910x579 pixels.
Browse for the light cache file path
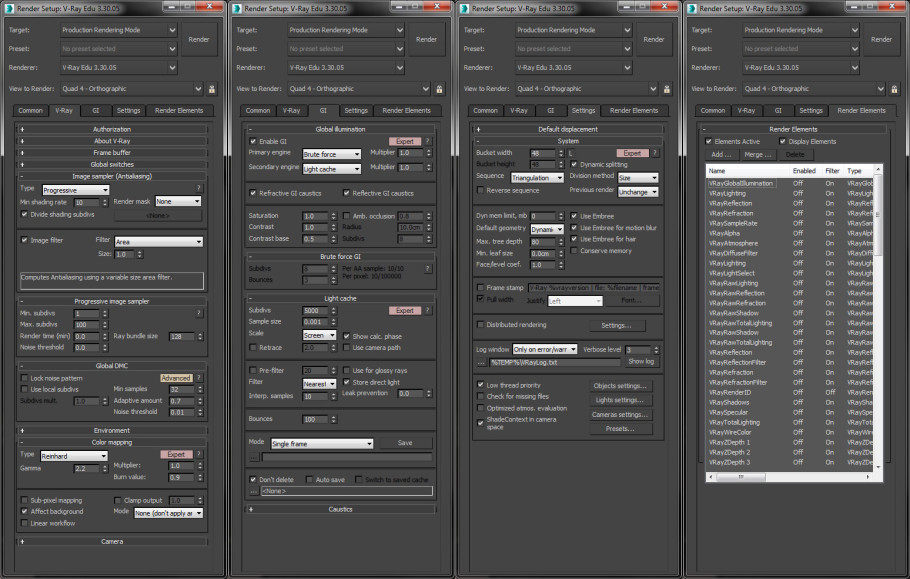[253, 457]
